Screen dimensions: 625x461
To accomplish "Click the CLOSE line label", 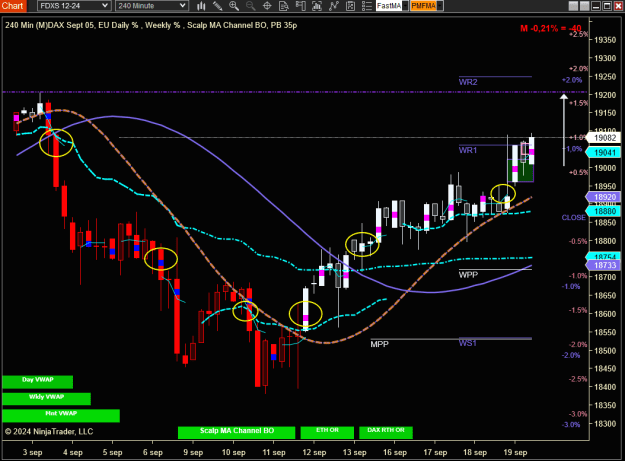I will pyautogui.click(x=573, y=218).
